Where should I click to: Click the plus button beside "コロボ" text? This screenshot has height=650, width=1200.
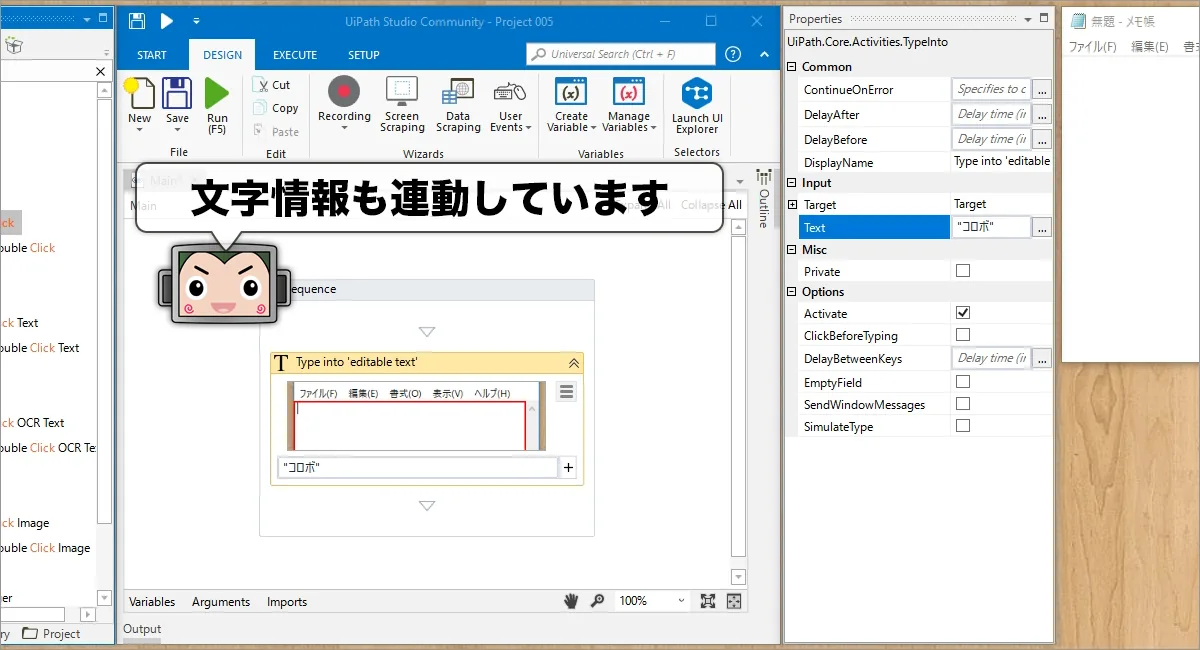click(x=569, y=467)
